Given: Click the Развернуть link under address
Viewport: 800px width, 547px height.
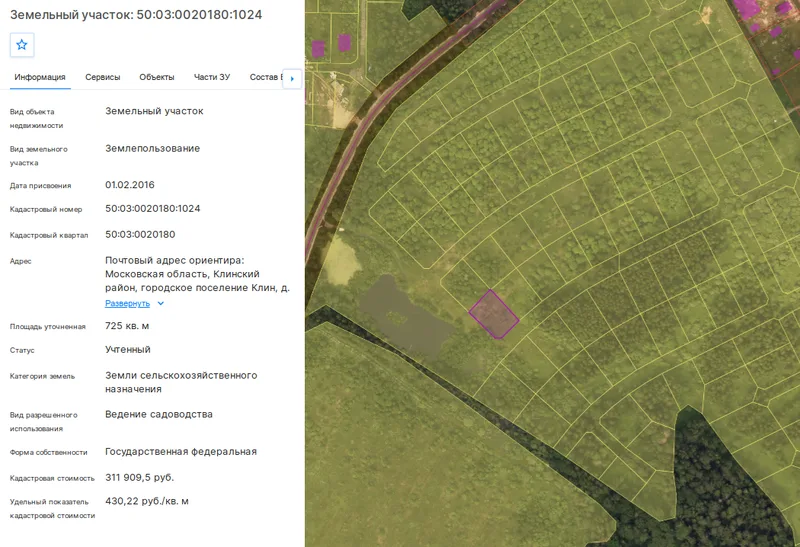Looking at the screenshot, I should pos(128,303).
